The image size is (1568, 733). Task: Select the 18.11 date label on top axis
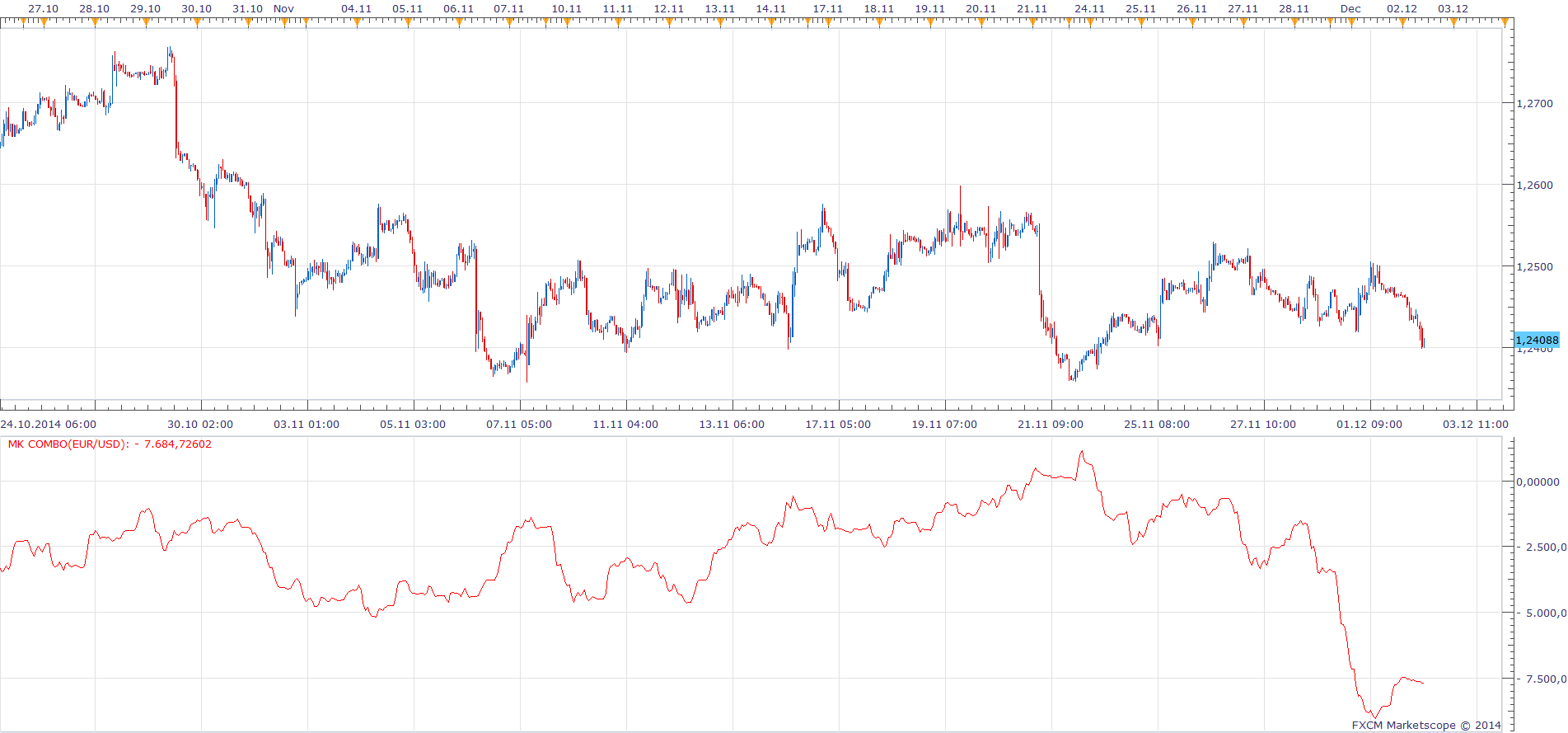pyautogui.click(x=879, y=9)
